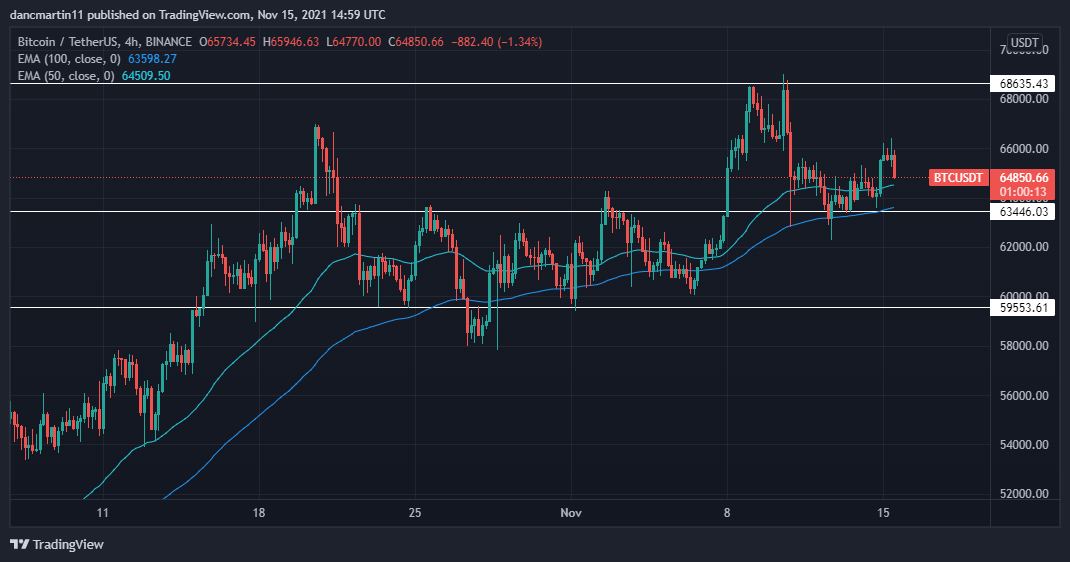Viewport: 1070px width, 562px height.
Task: Click the date label 8 on time axis
Action: (727, 512)
